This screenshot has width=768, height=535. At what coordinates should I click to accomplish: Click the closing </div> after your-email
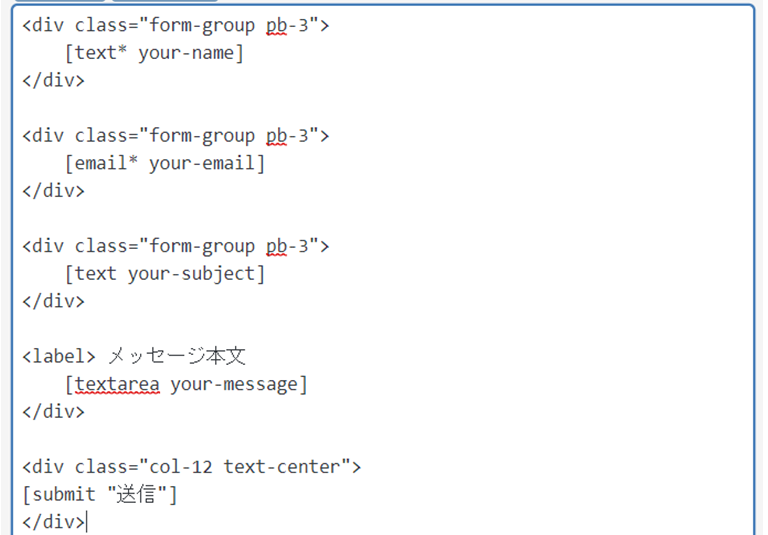[53, 191]
